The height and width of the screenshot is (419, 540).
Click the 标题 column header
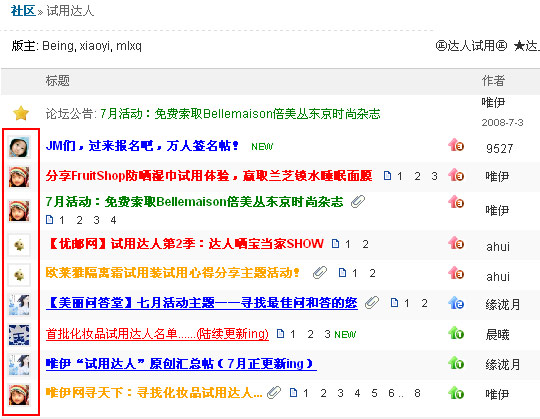coord(58,81)
